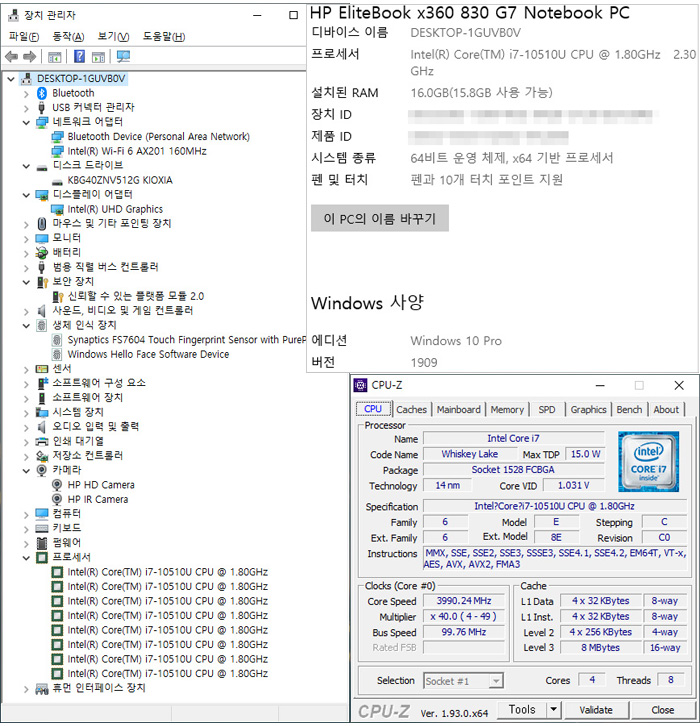Select the USB 커넥터 관리자 icon
This screenshot has width=700, height=726.
(42, 108)
